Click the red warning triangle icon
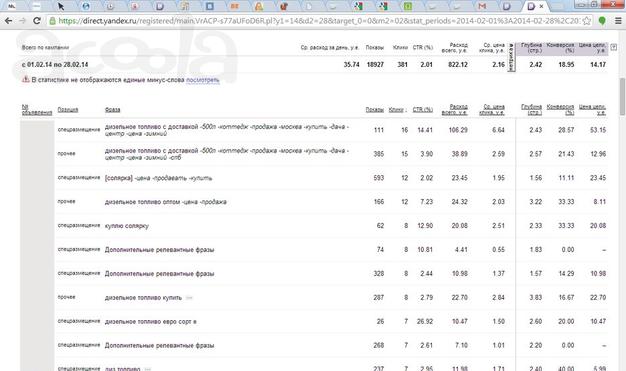The width and height of the screenshot is (626, 371). pos(26,79)
